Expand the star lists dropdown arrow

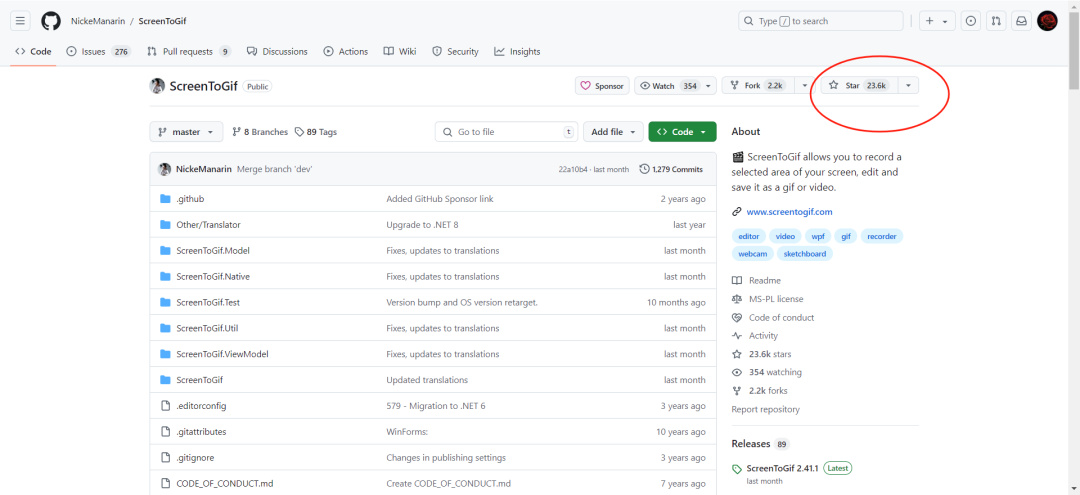(908, 85)
